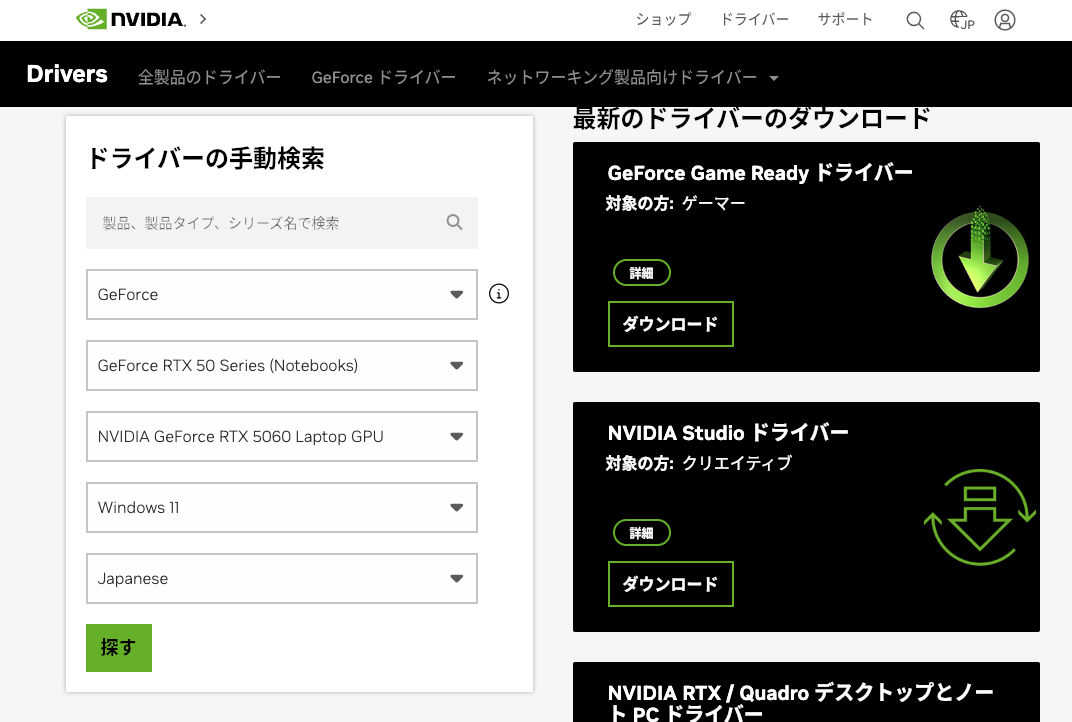Open NVIDIA GeForce RTX 5060 Laptop GPU dropdown
The height and width of the screenshot is (722, 1072).
click(282, 436)
